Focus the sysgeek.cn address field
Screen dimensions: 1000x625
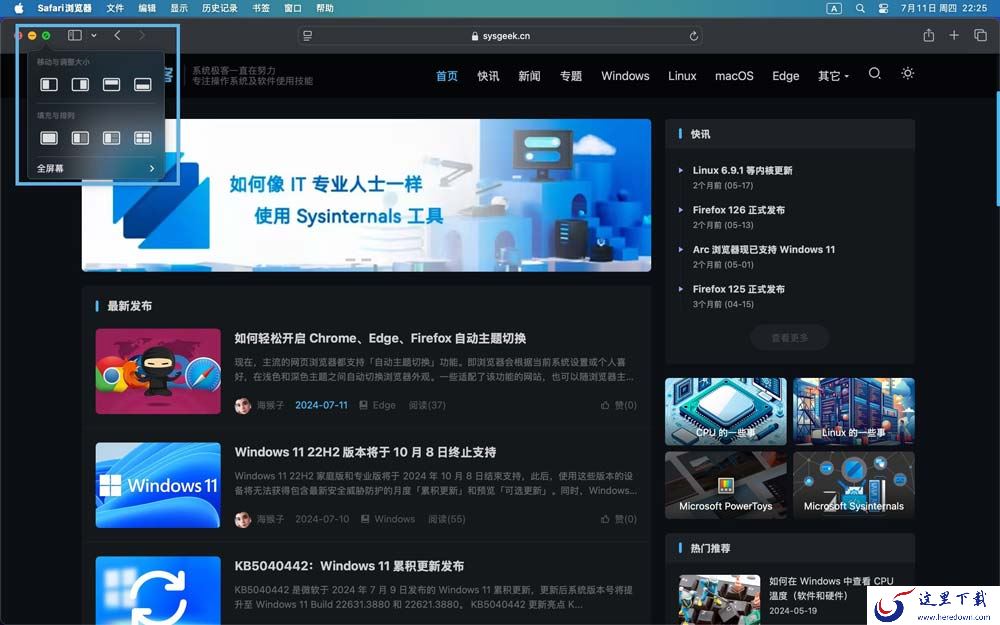[500, 36]
